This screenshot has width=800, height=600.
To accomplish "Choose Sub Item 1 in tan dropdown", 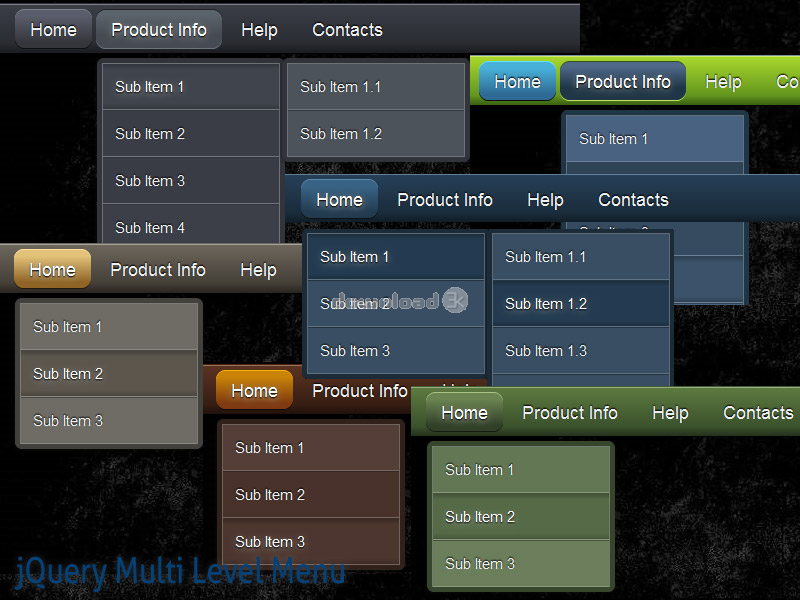I will 109,327.
